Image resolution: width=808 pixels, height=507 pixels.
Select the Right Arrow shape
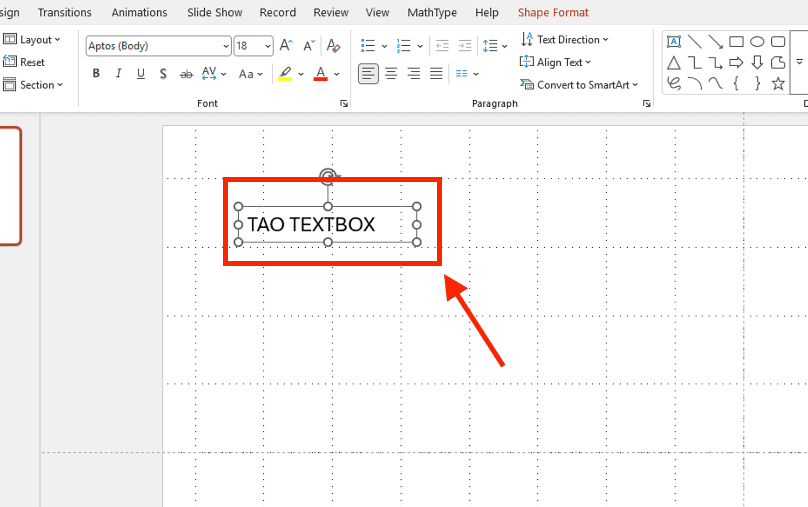pos(736,63)
